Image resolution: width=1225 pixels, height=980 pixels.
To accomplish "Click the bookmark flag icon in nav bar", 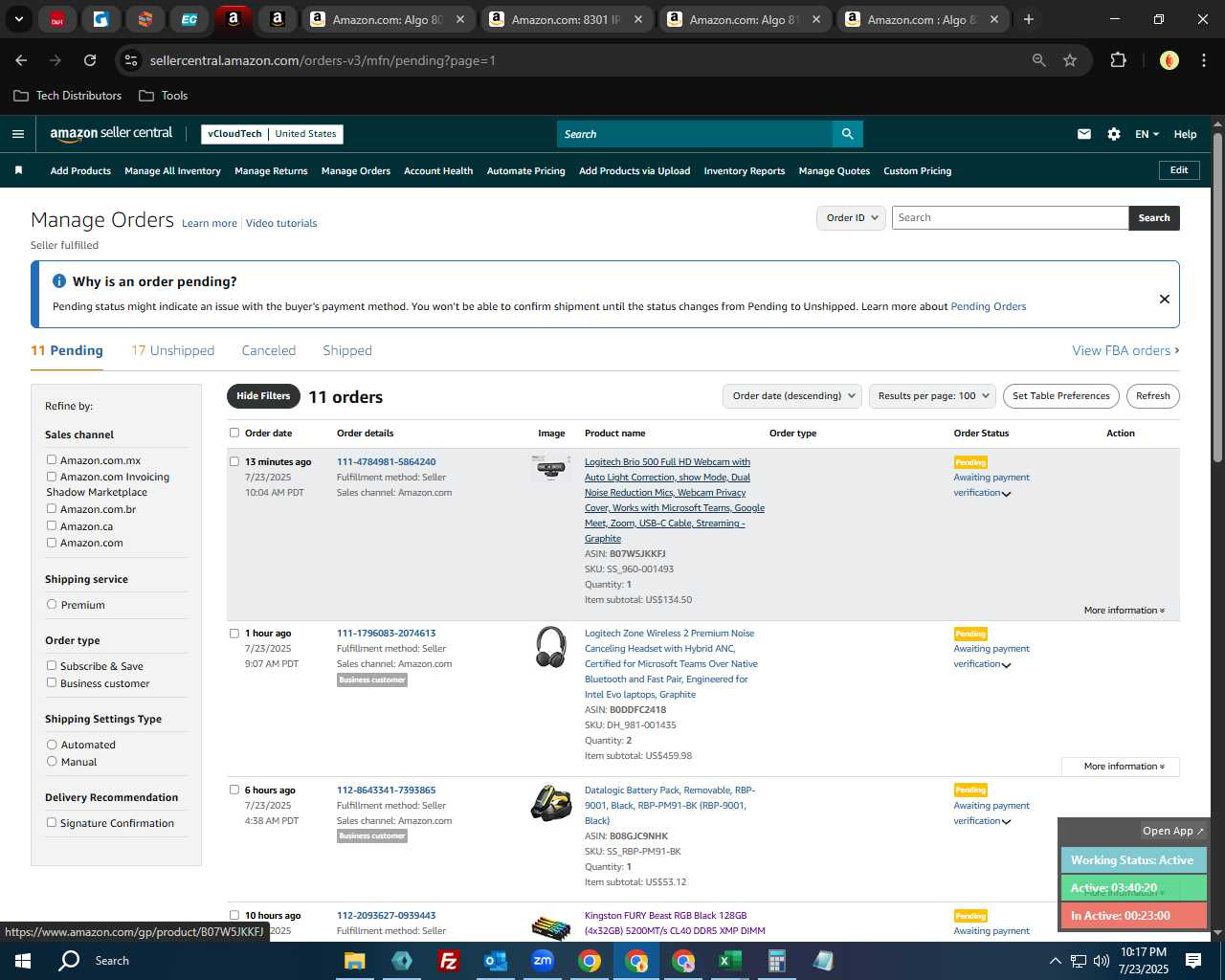I will pos(18,170).
